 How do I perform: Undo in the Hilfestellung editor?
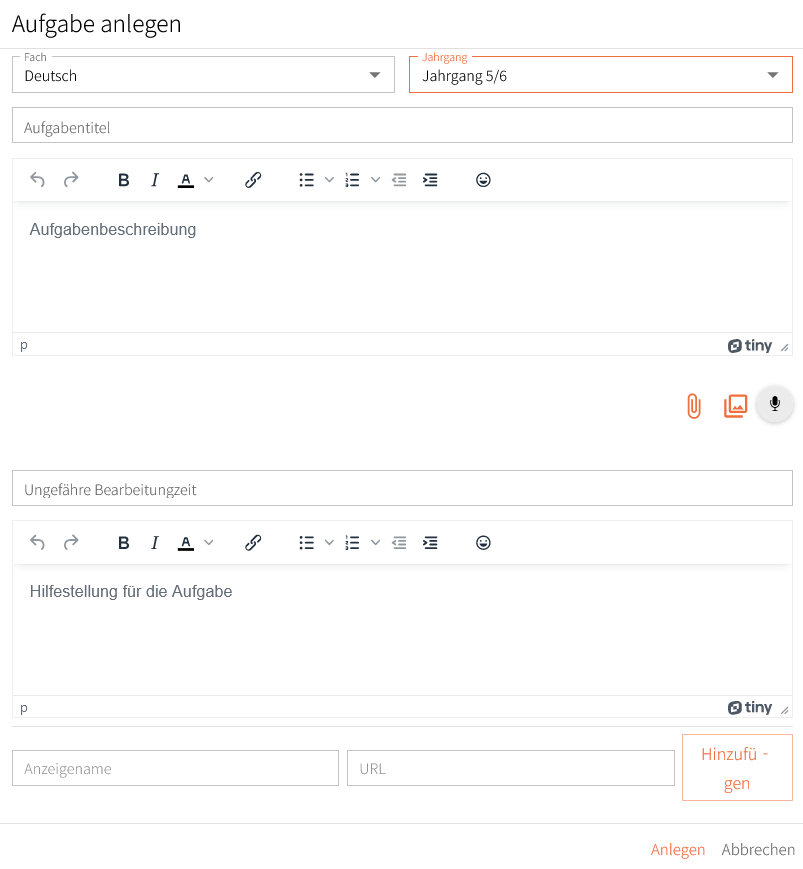[38, 543]
